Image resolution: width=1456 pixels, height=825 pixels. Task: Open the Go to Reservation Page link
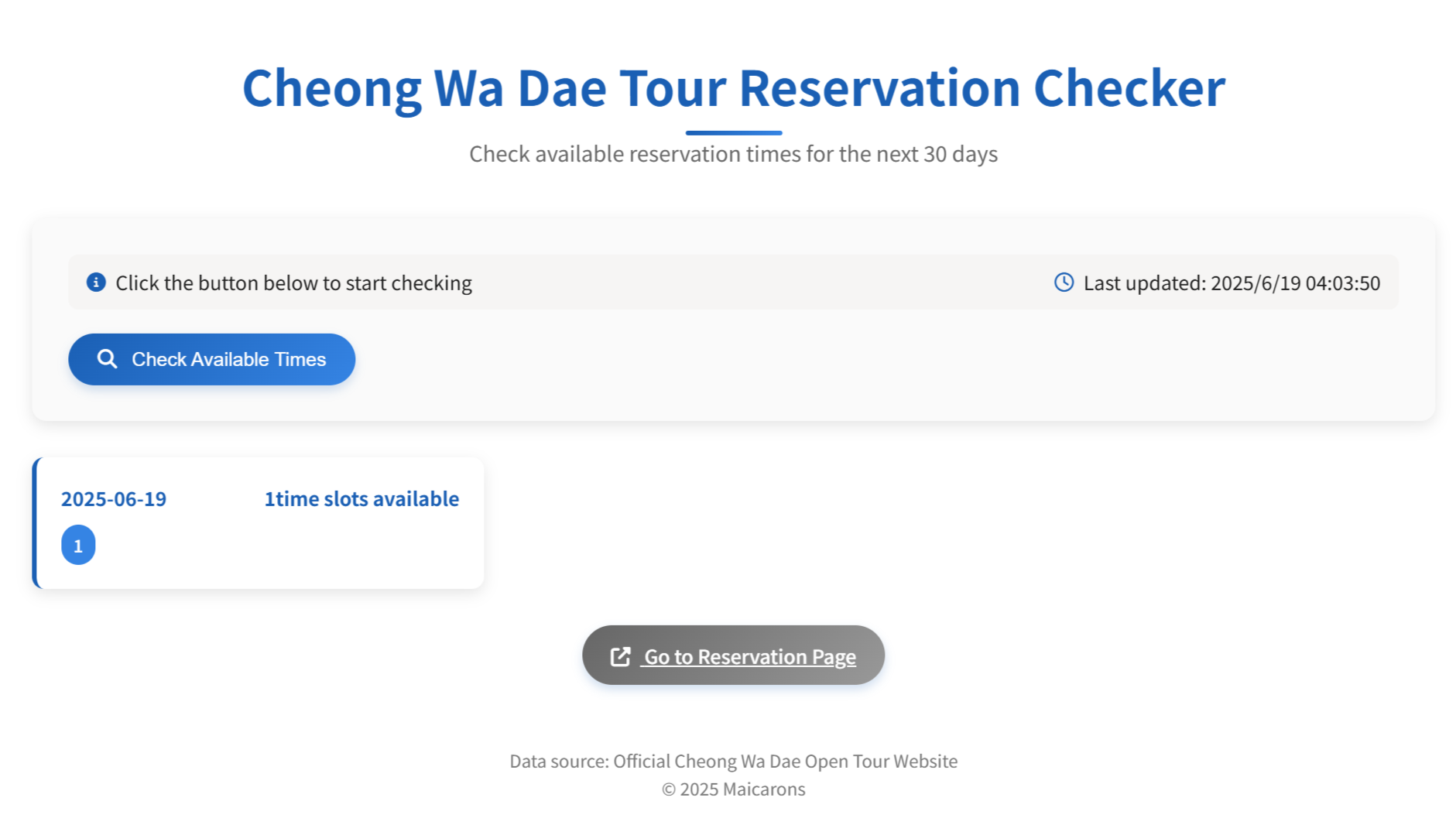click(x=733, y=656)
